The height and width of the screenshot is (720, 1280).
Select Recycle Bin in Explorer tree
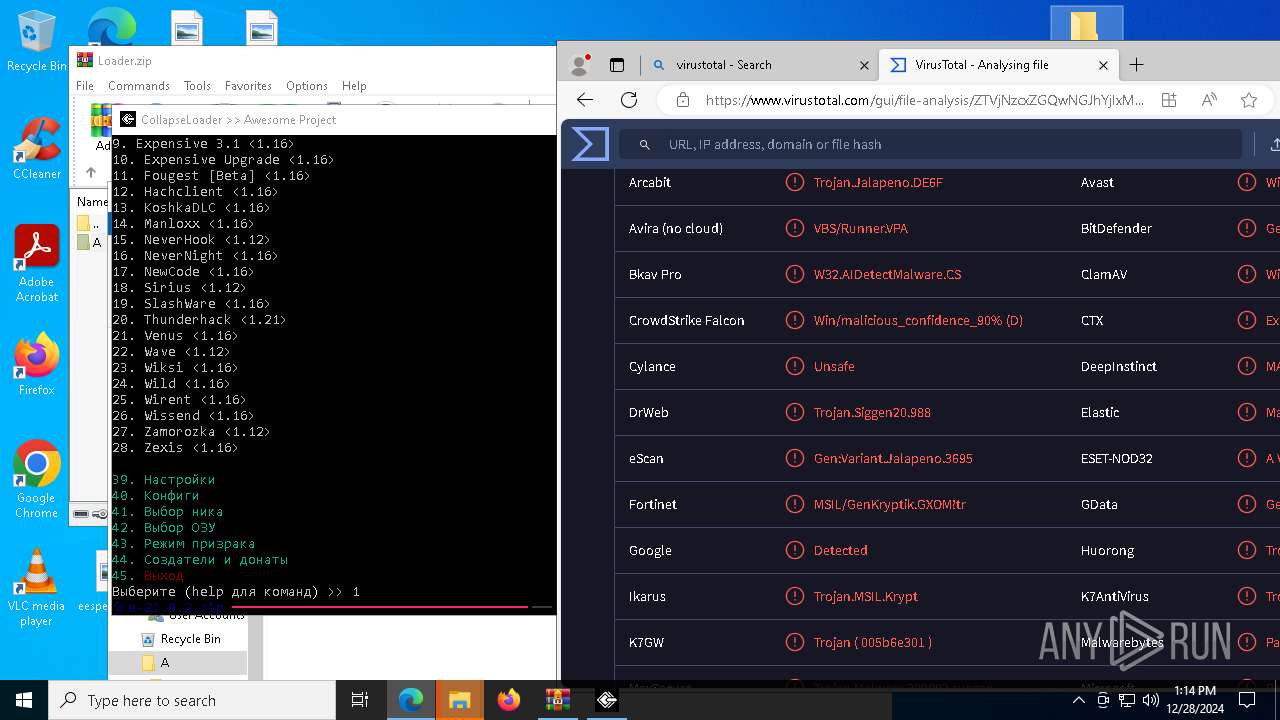[x=190, y=639]
